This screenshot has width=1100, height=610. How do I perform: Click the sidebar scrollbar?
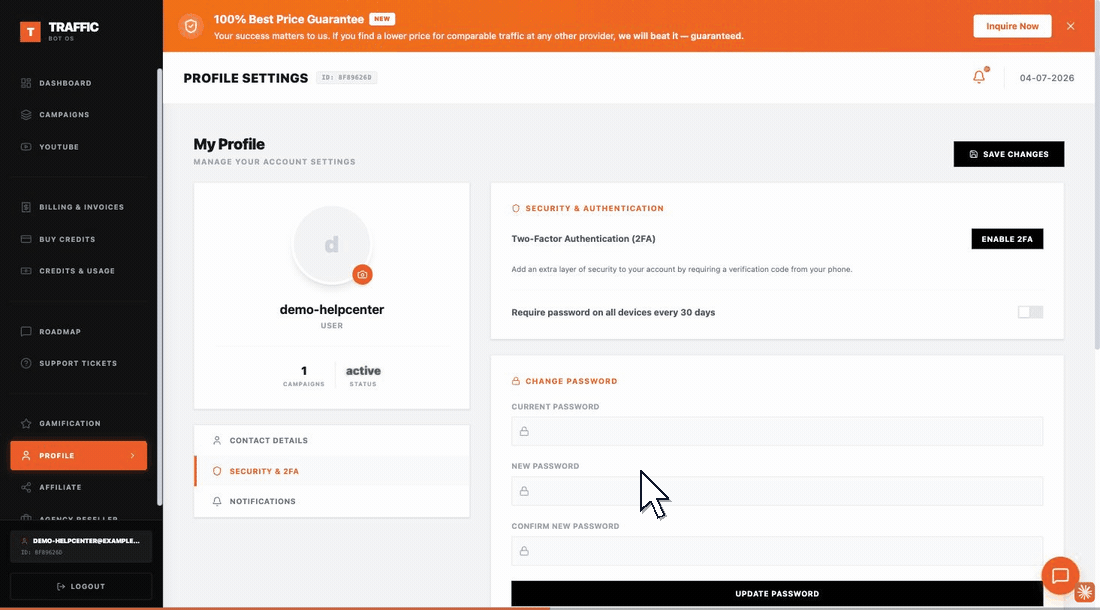[x=159, y=287]
